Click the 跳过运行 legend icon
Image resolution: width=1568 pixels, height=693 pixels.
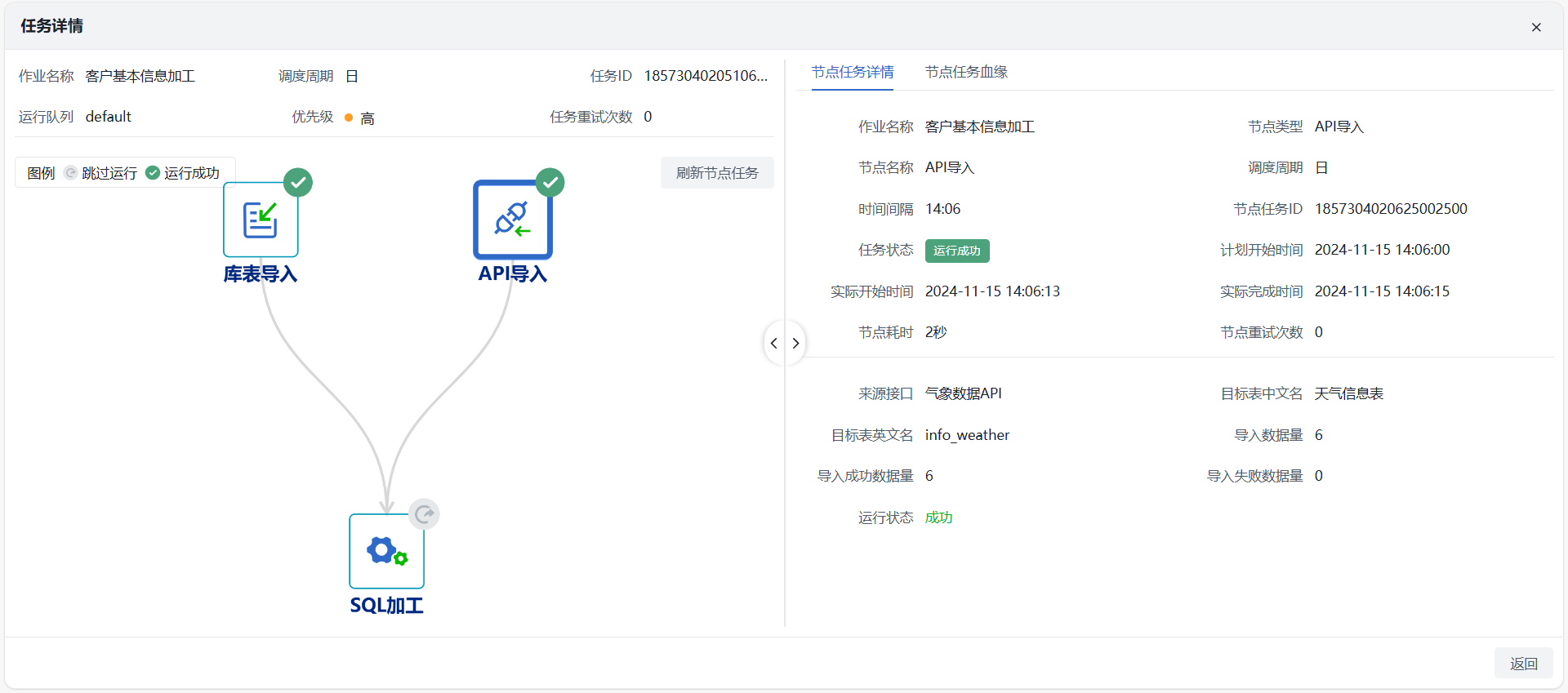[71, 173]
